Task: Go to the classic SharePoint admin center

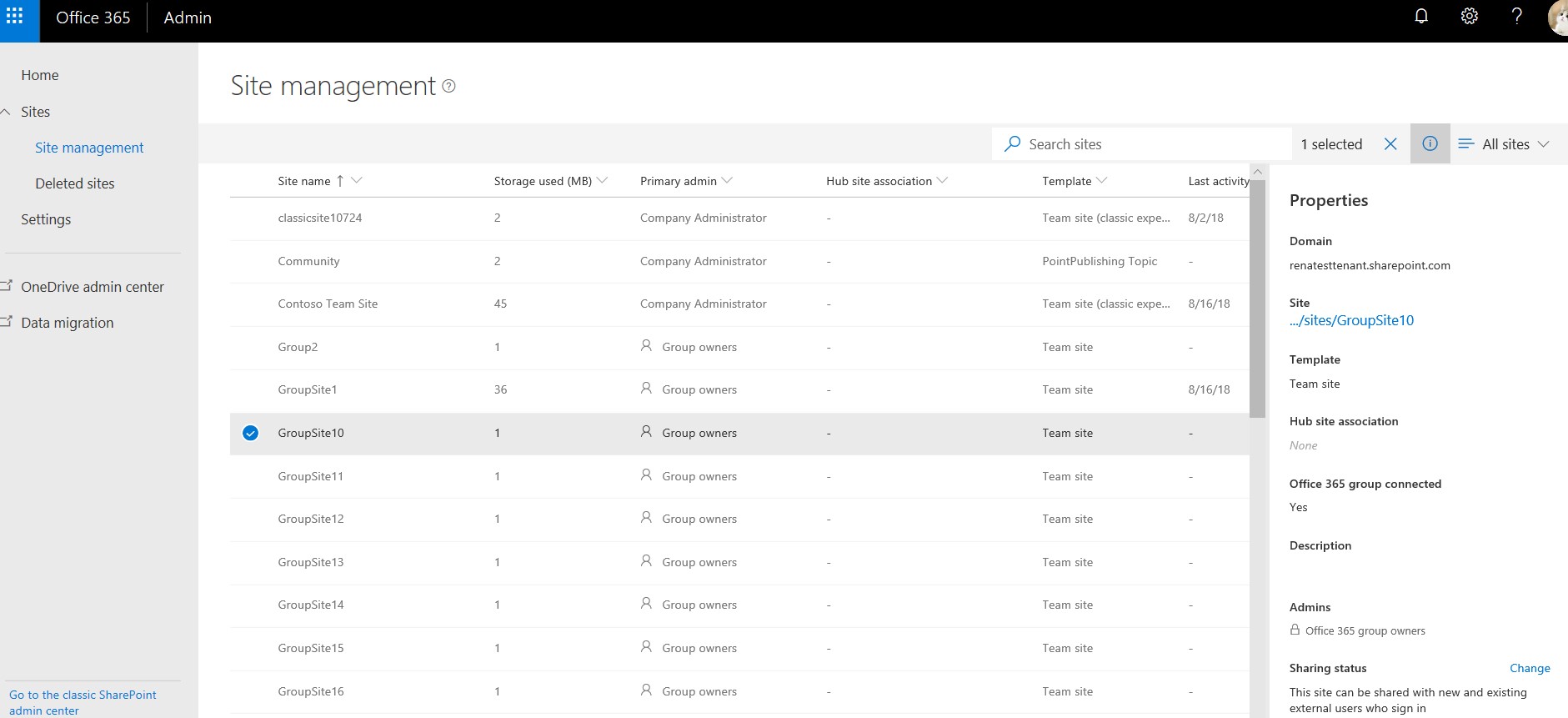Action: click(x=83, y=702)
